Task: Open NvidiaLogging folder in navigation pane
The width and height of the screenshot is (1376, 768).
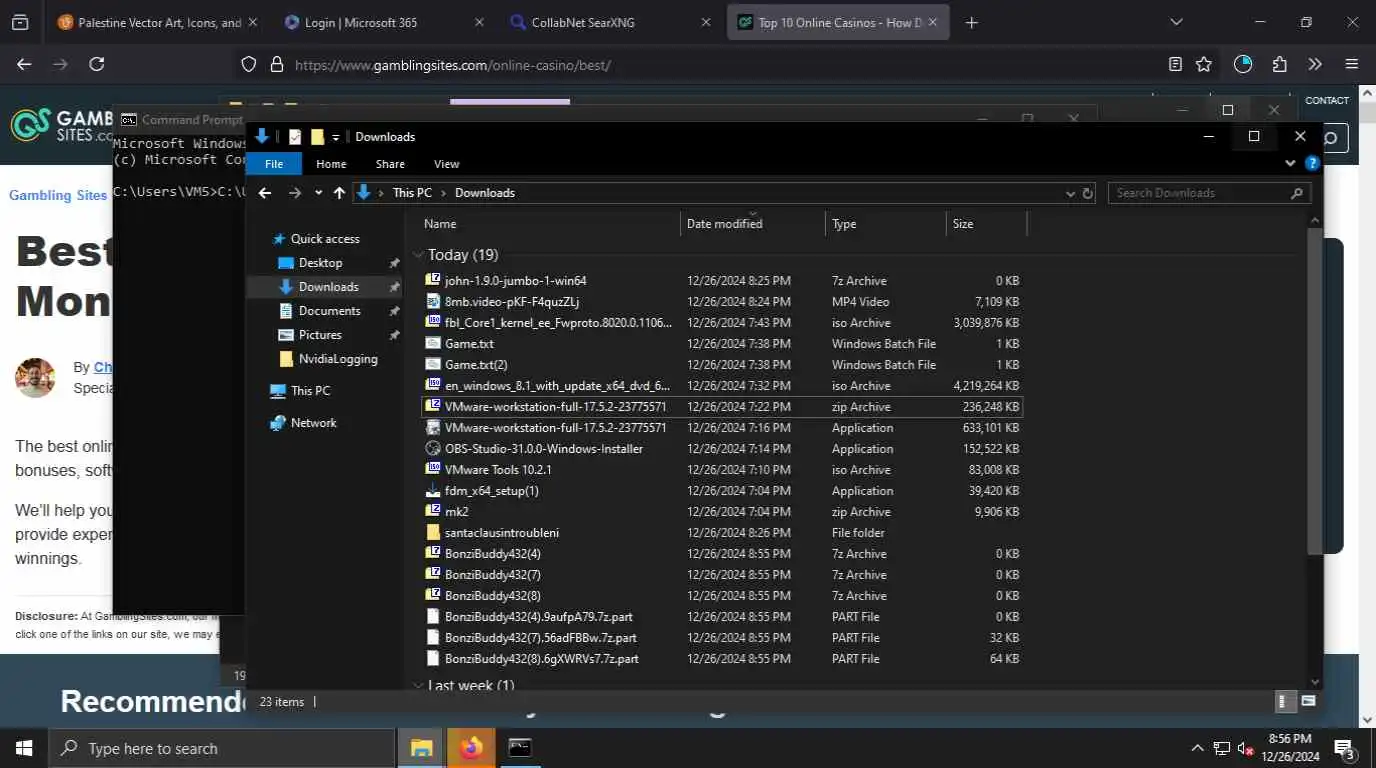Action: point(338,359)
